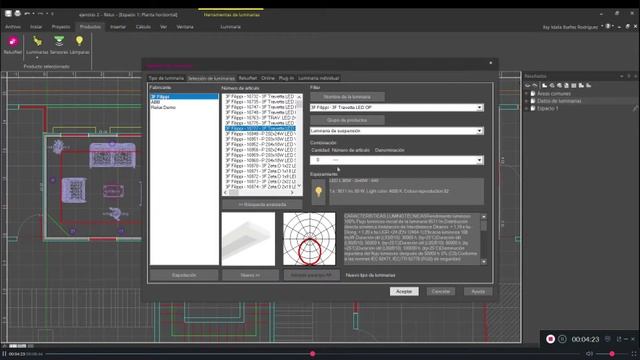Open the Combinación dropdown
The image size is (640, 360).
click(x=479, y=160)
